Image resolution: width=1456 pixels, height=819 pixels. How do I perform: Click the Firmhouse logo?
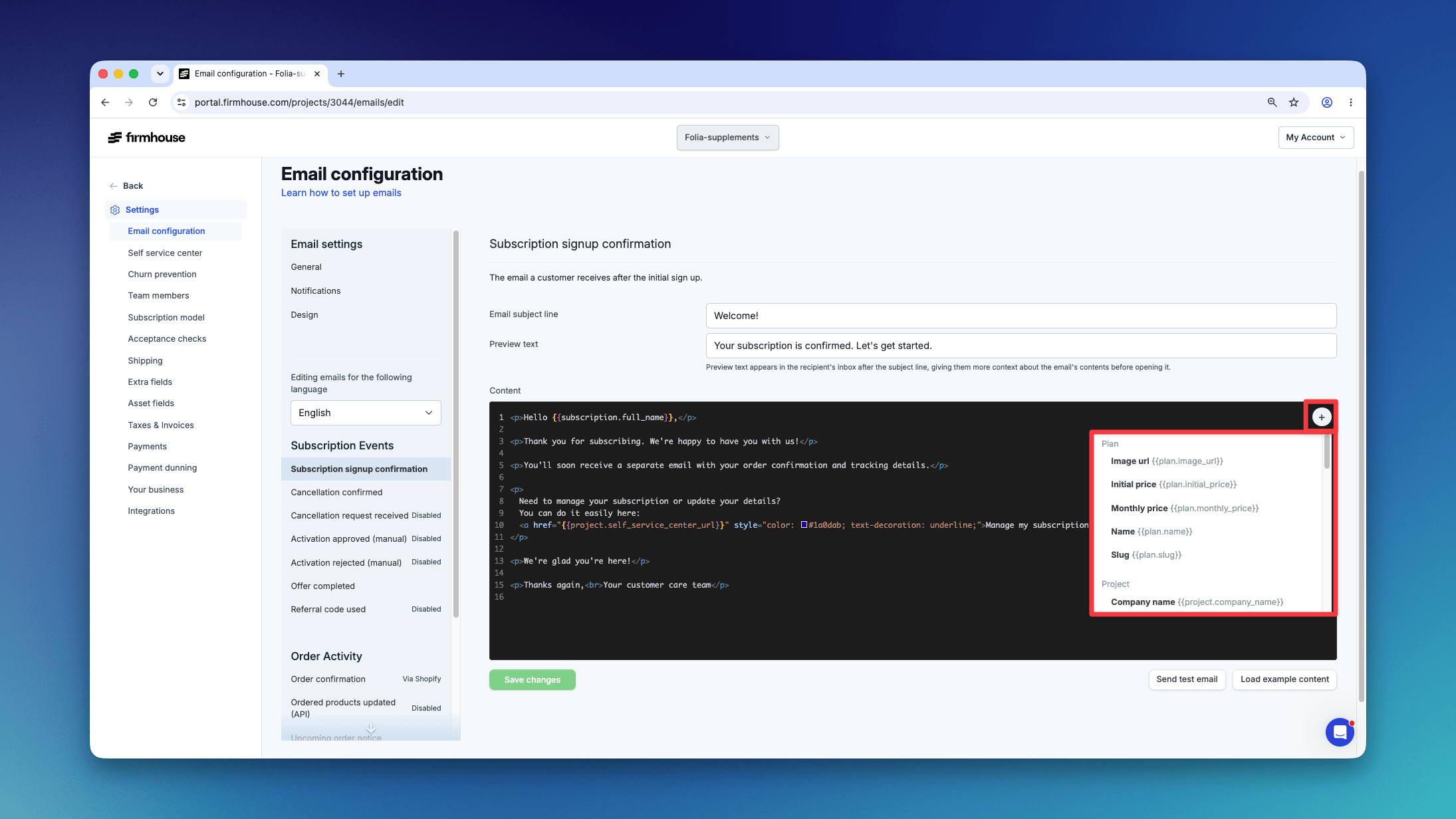coord(147,138)
